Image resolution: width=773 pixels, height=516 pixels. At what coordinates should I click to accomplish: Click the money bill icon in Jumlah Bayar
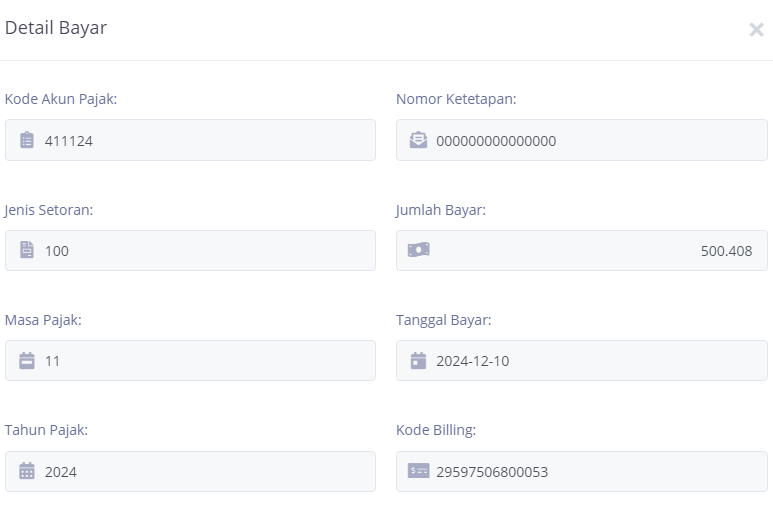[x=419, y=250]
